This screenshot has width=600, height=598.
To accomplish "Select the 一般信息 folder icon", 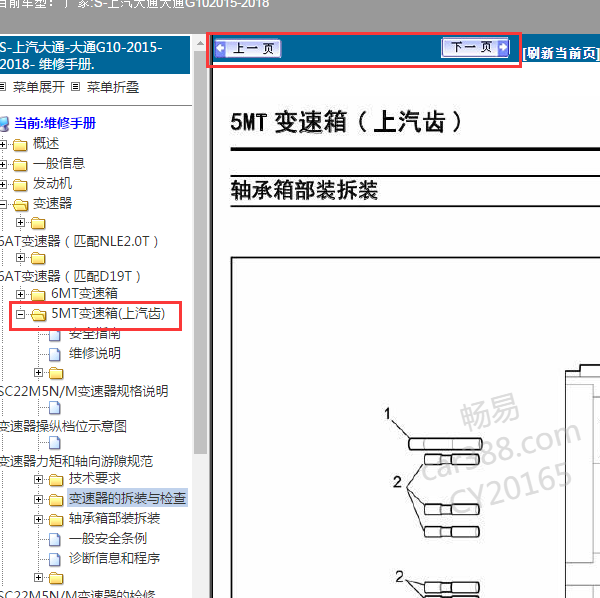I will point(20,165).
